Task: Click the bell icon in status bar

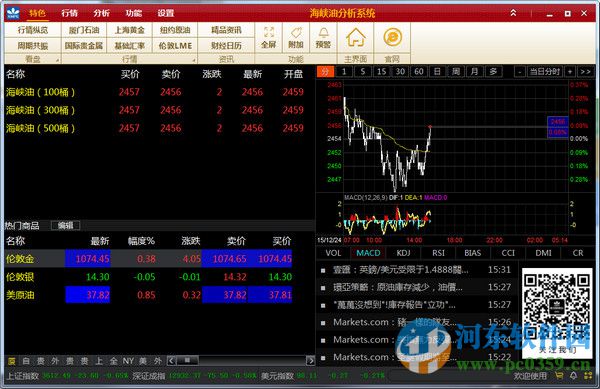Action: coord(573,376)
